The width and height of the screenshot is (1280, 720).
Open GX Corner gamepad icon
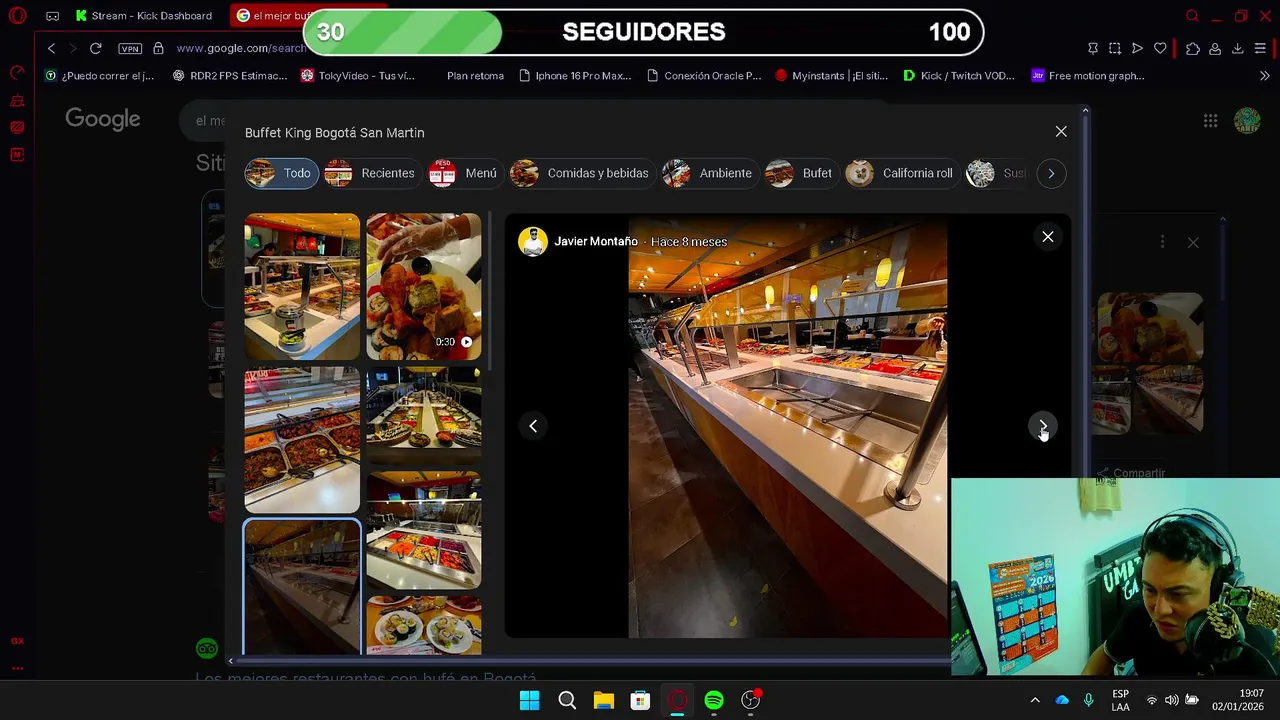point(52,16)
